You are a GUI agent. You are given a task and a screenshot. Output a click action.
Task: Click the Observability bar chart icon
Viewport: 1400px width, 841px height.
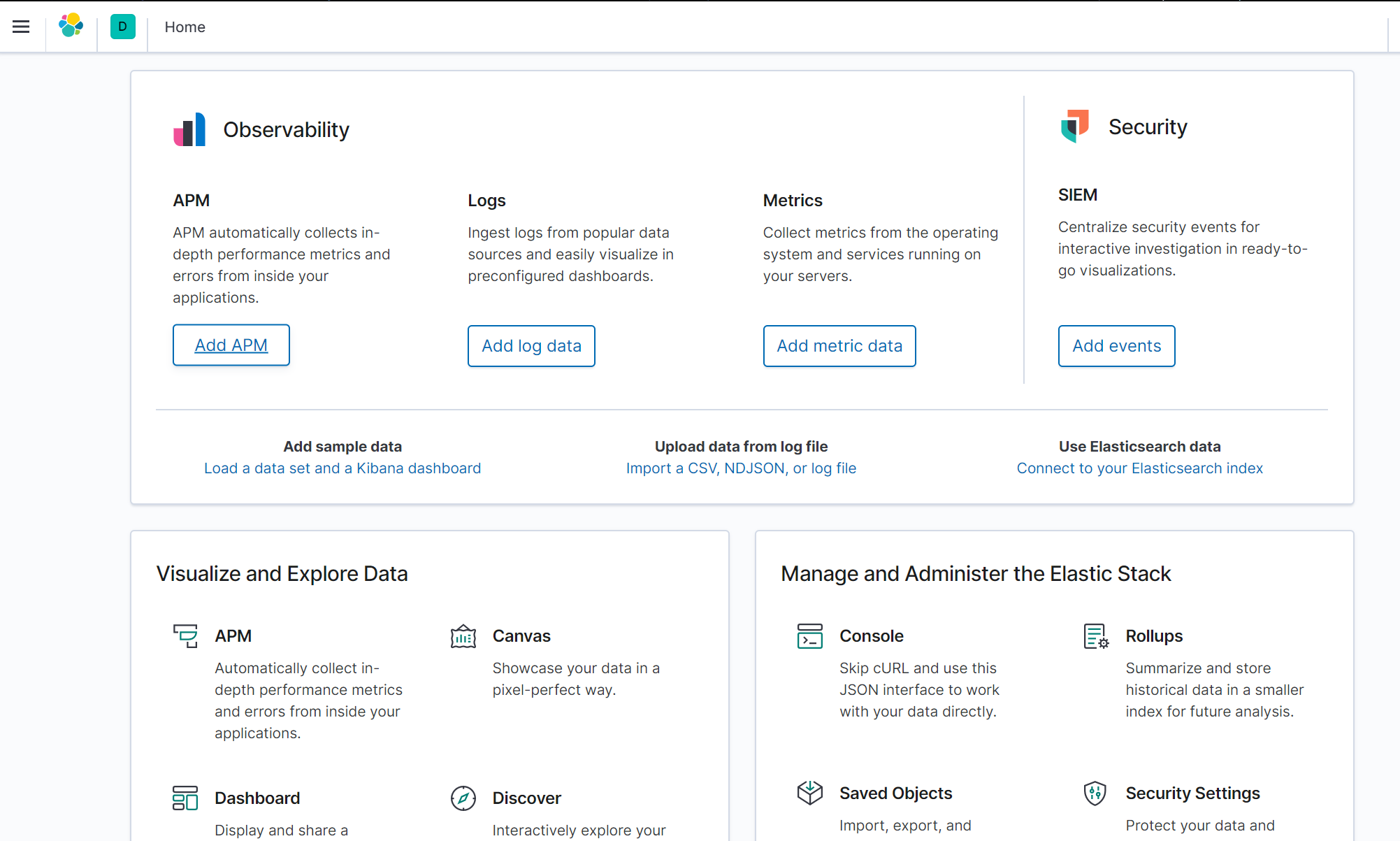189,129
